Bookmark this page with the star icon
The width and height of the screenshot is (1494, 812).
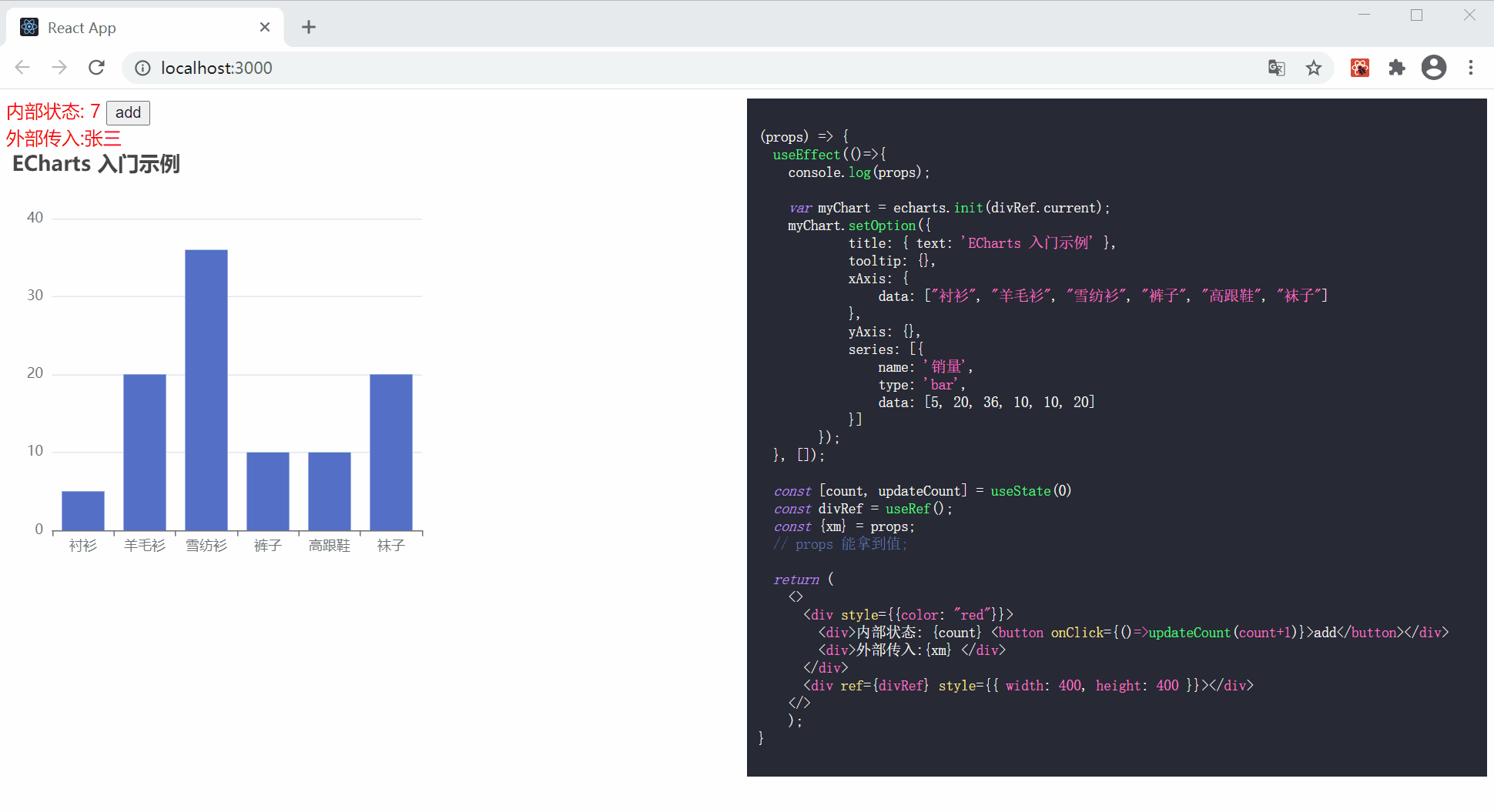coord(1314,68)
